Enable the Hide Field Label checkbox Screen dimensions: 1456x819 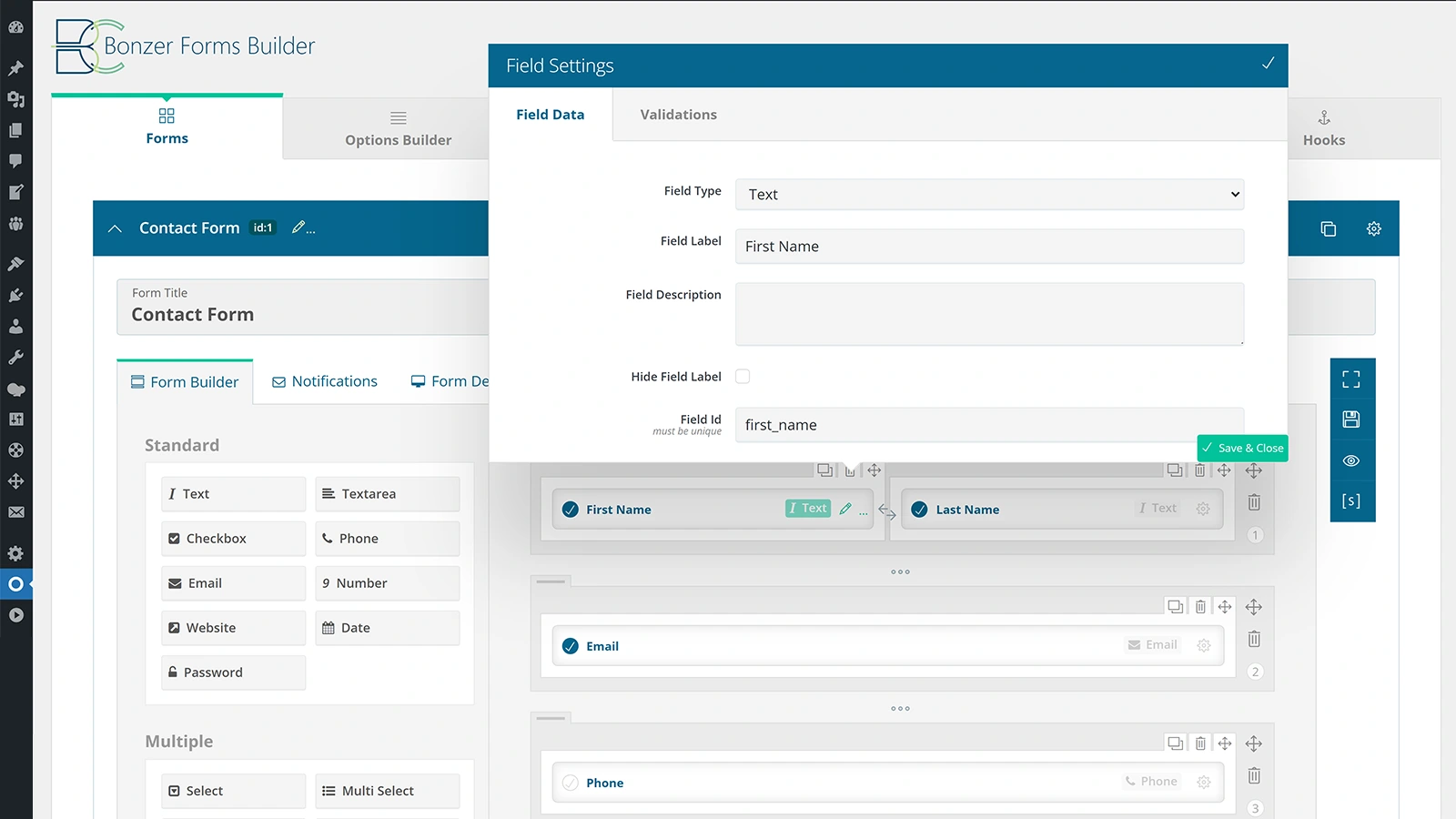coord(743,376)
